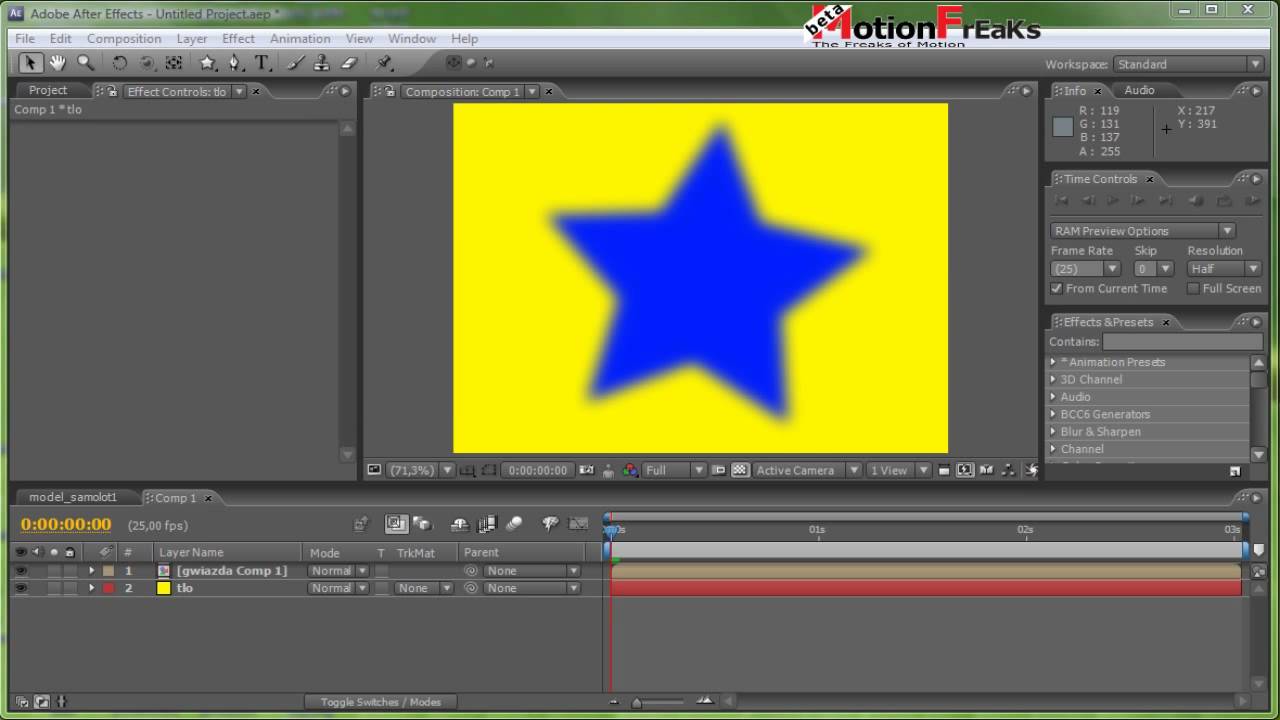Click the 0:00:00:00 timecode in viewer
Image resolution: width=1280 pixels, height=720 pixels.
pos(538,470)
